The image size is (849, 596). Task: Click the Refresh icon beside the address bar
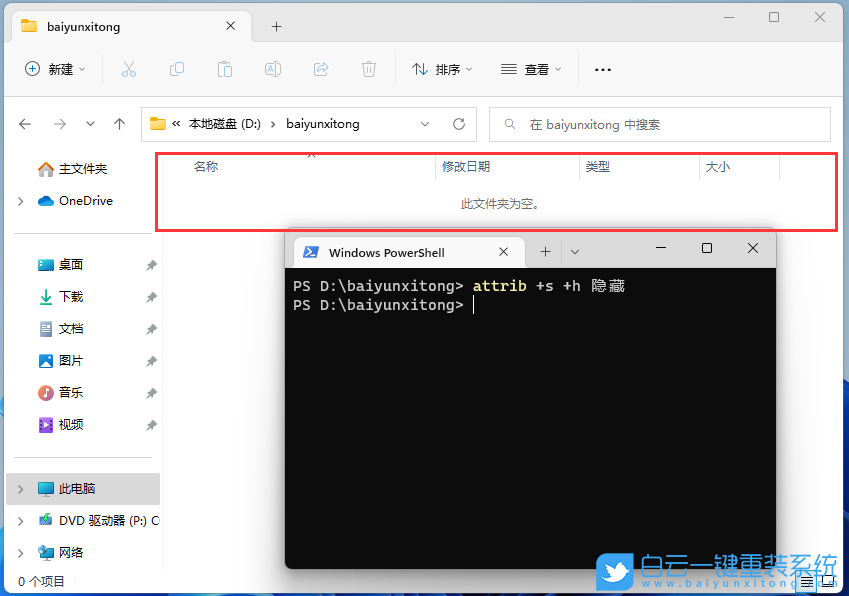(x=459, y=124)
